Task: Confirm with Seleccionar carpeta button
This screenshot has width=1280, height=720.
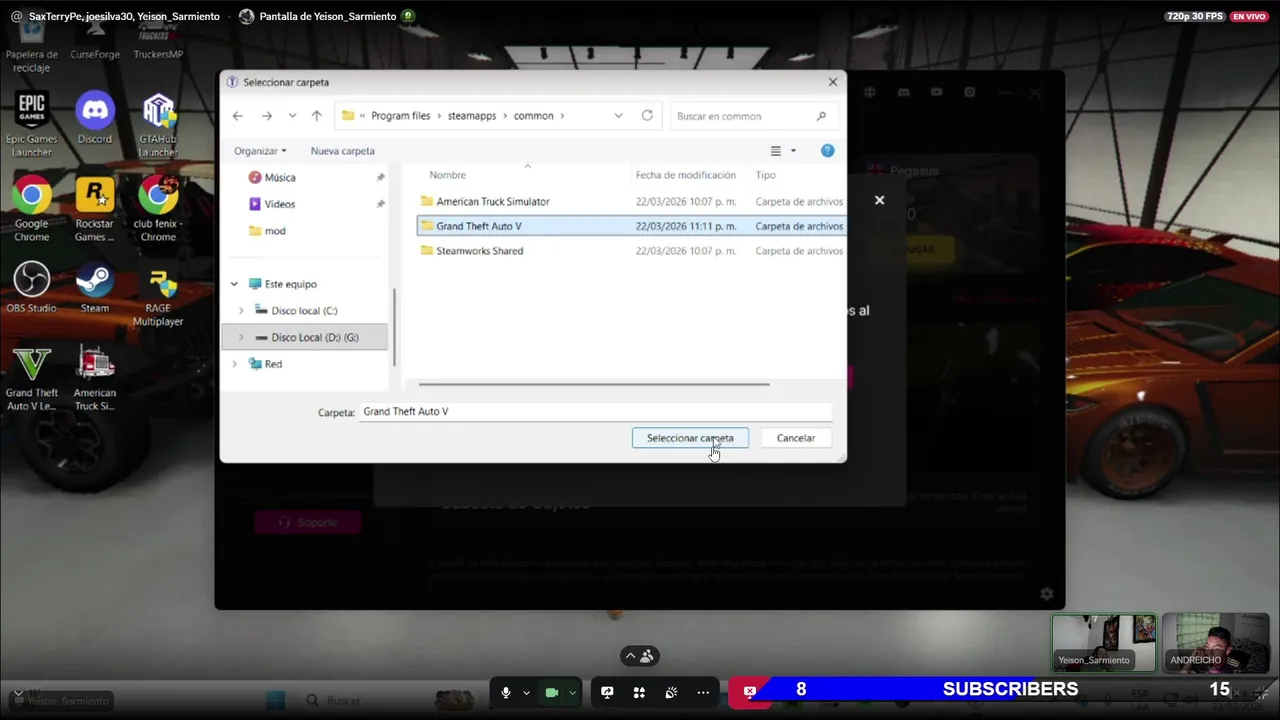Action: (690, 438)
